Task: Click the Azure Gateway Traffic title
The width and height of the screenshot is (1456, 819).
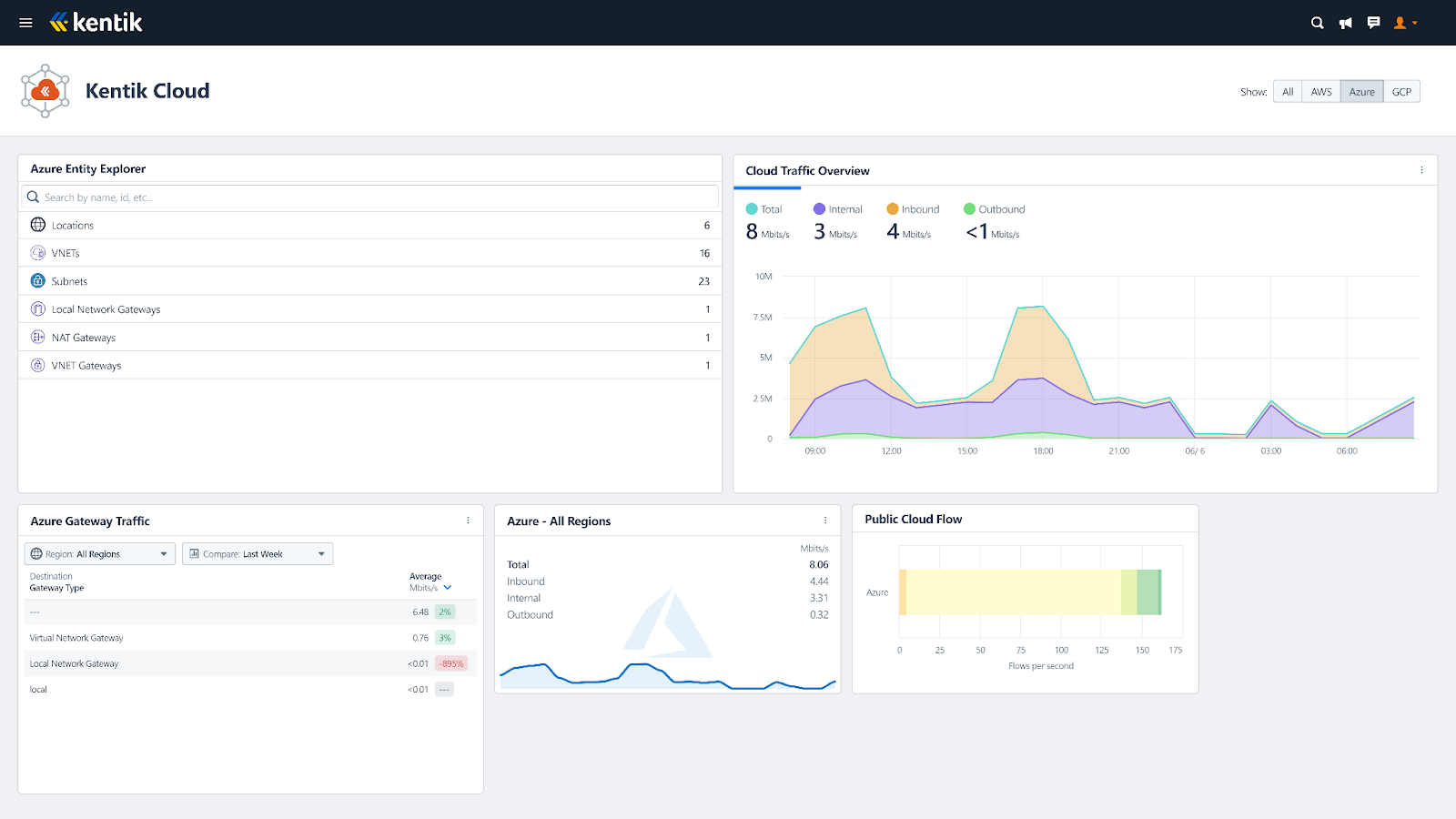Action: (x=90, y=521)
